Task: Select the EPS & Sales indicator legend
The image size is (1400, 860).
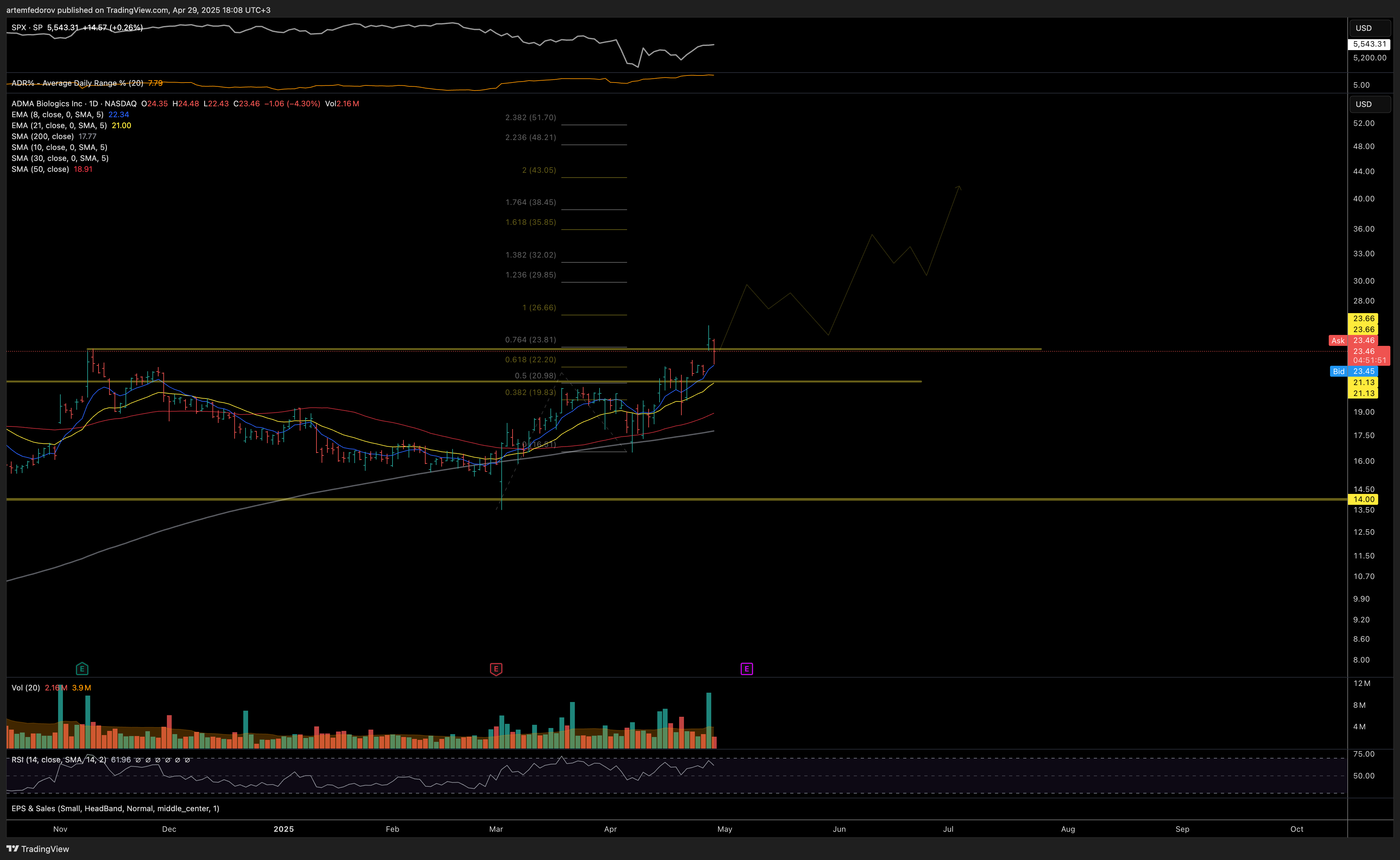Action: 116,808
